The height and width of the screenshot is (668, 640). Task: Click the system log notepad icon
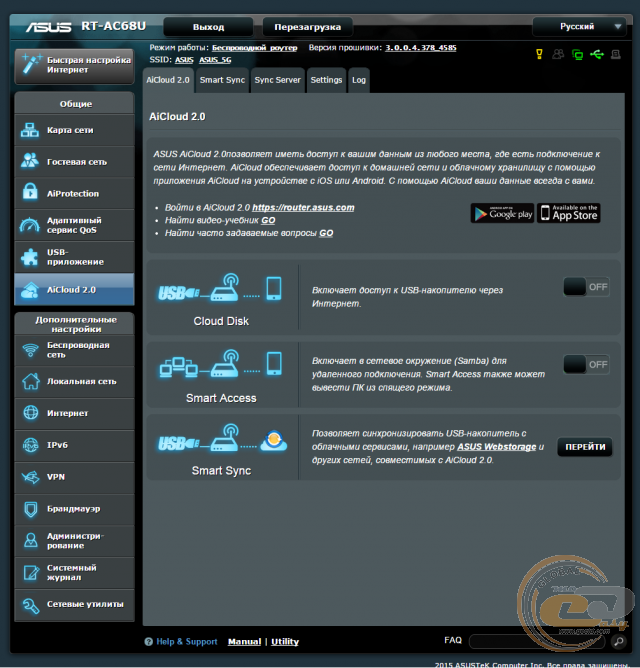click(x=31, y=573)
